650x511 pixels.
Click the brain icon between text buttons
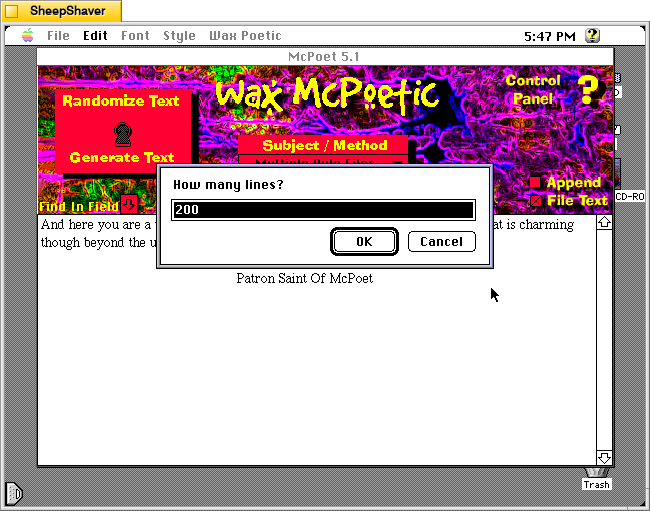[x=123, y=134]
